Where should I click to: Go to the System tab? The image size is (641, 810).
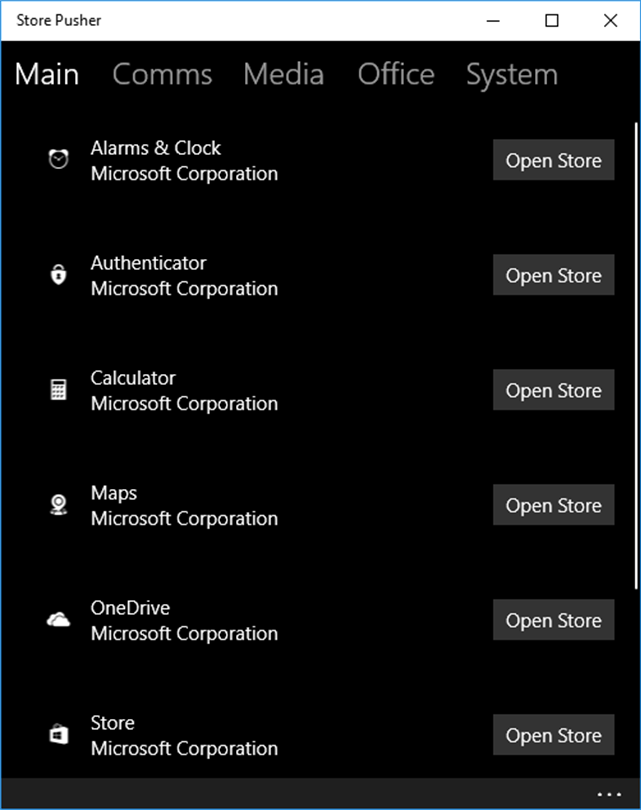tap(511, 75)
